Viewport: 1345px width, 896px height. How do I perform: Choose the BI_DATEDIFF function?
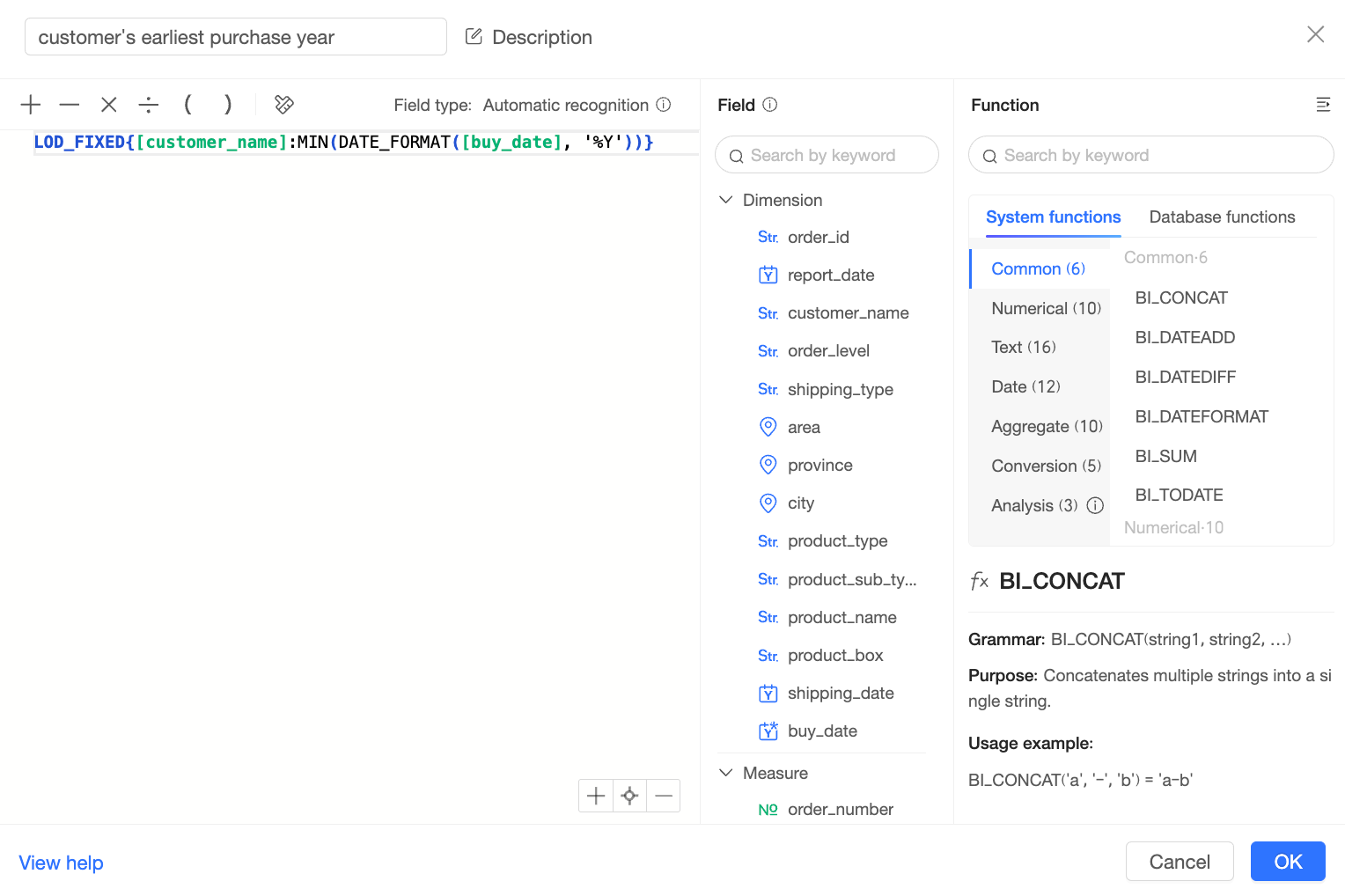1185,377
